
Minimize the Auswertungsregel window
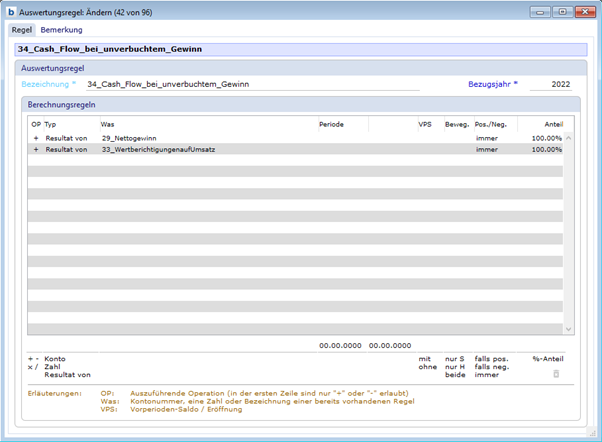(541, 12)
